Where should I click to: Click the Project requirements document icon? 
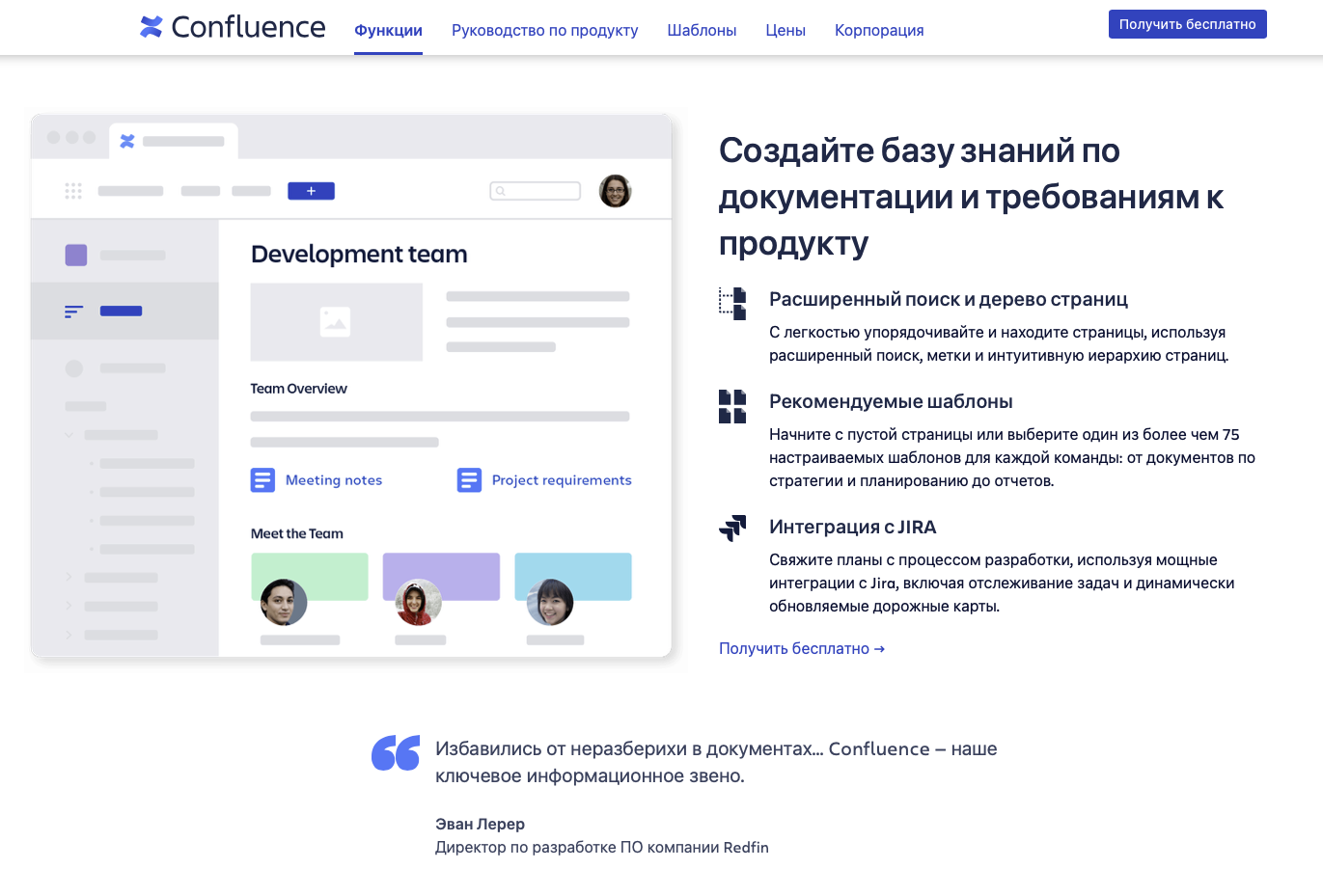point(469,479)
